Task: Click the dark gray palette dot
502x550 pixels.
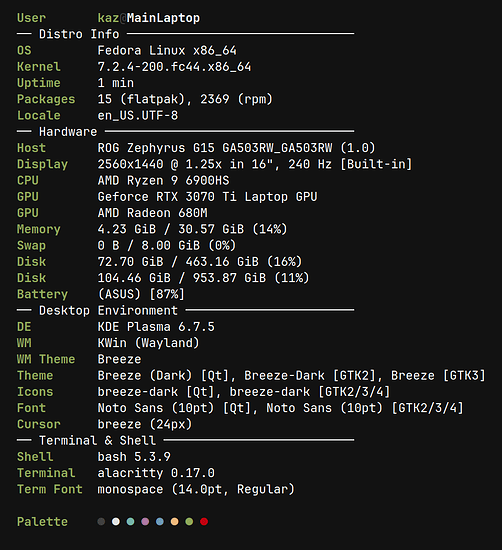Action: (x=101, y=522)
